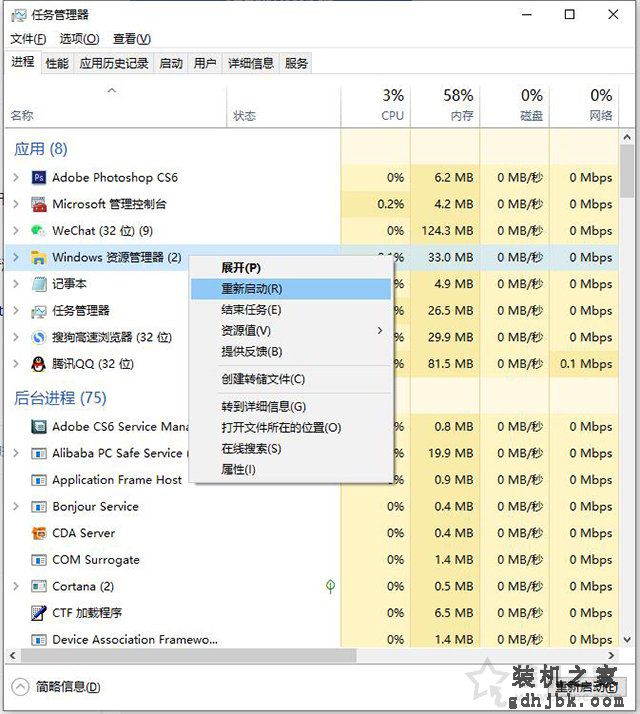This screenshot has height=714, width=640.
Task: Click the Application Frame Host icon
Action: click(x=39, y=480)
